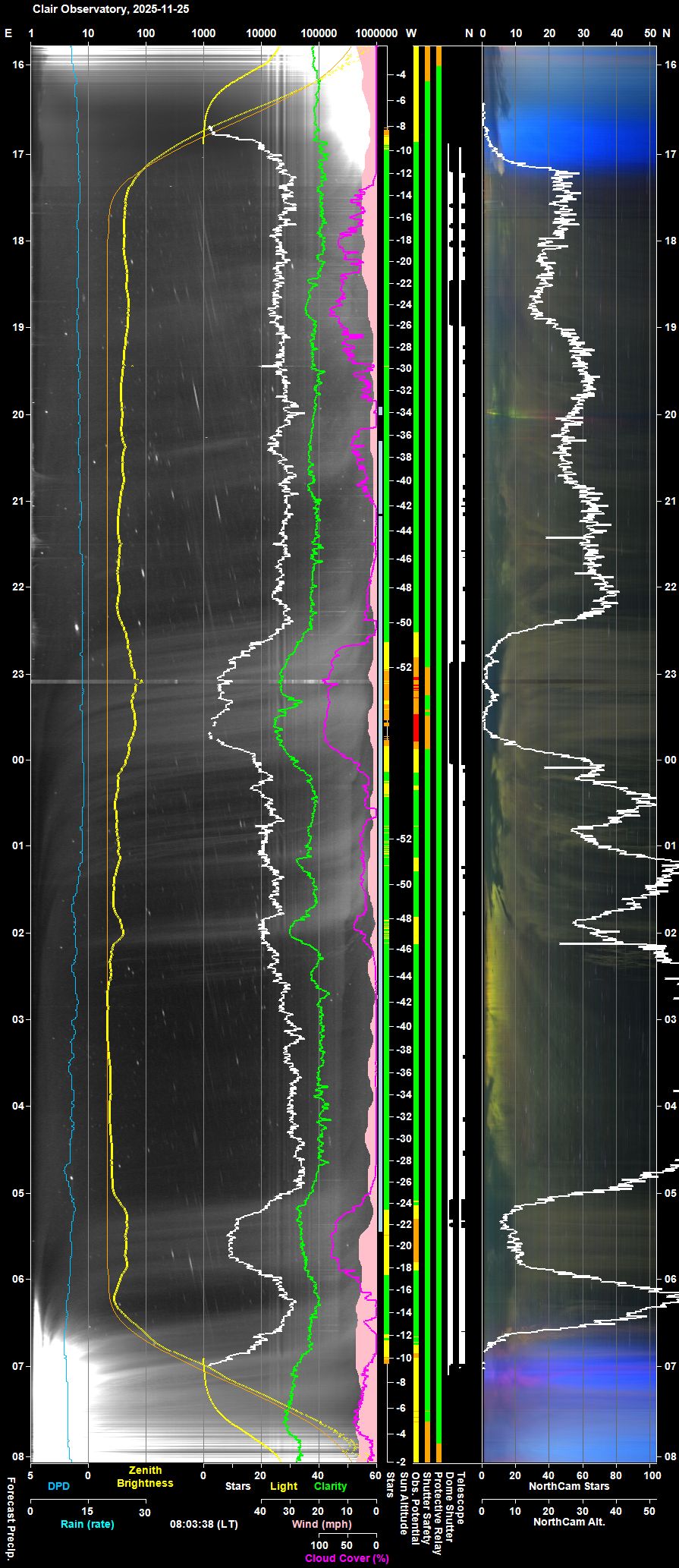Click the Clair Observatory date title

pyautogui.click(x=111, y=10)
